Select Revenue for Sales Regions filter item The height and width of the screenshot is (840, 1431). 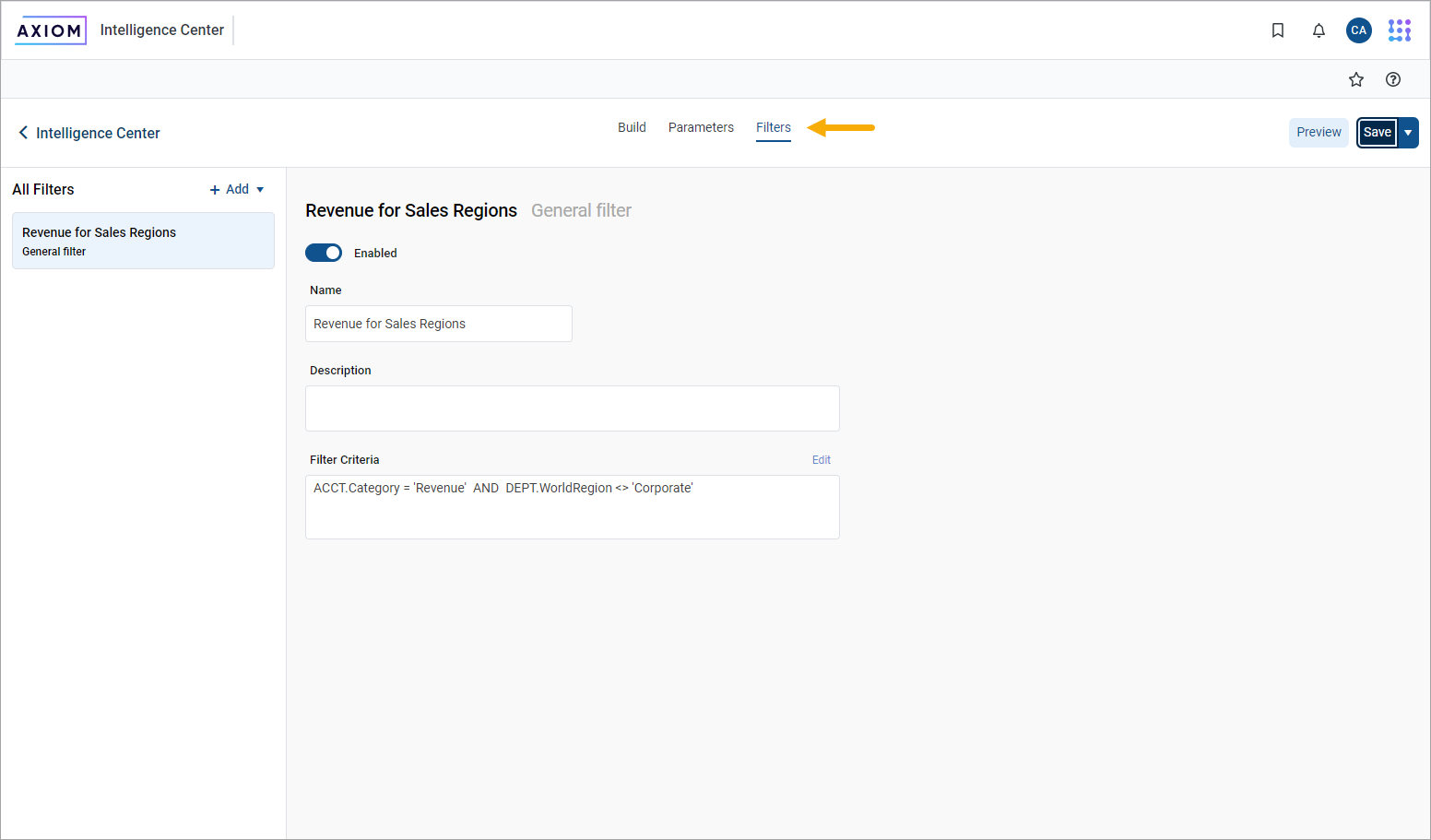tap(143, 241)
